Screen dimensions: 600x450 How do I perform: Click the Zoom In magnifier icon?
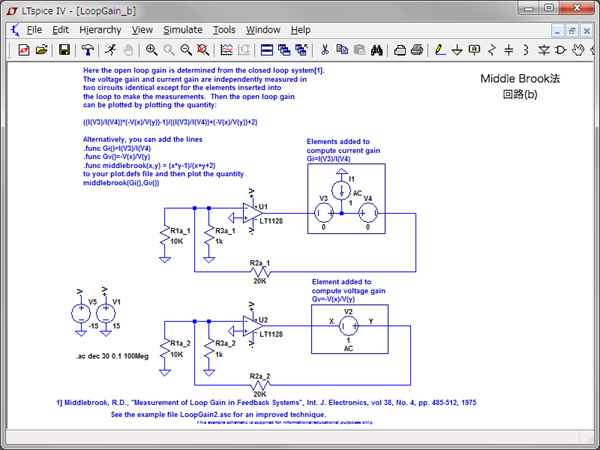(151, 49)
